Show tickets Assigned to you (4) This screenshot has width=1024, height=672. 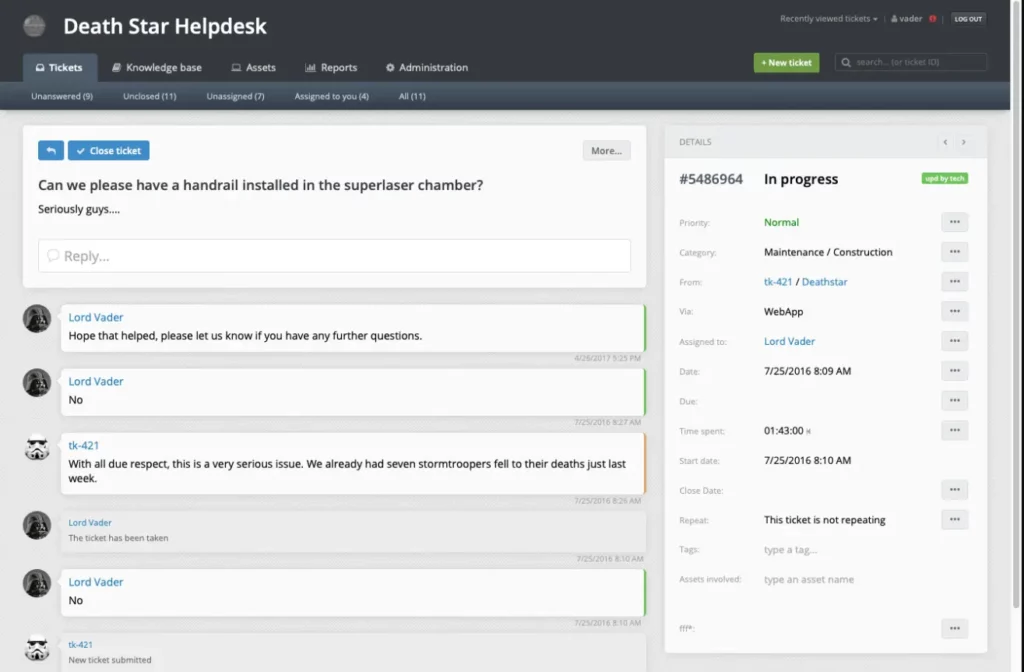[331, 96]
